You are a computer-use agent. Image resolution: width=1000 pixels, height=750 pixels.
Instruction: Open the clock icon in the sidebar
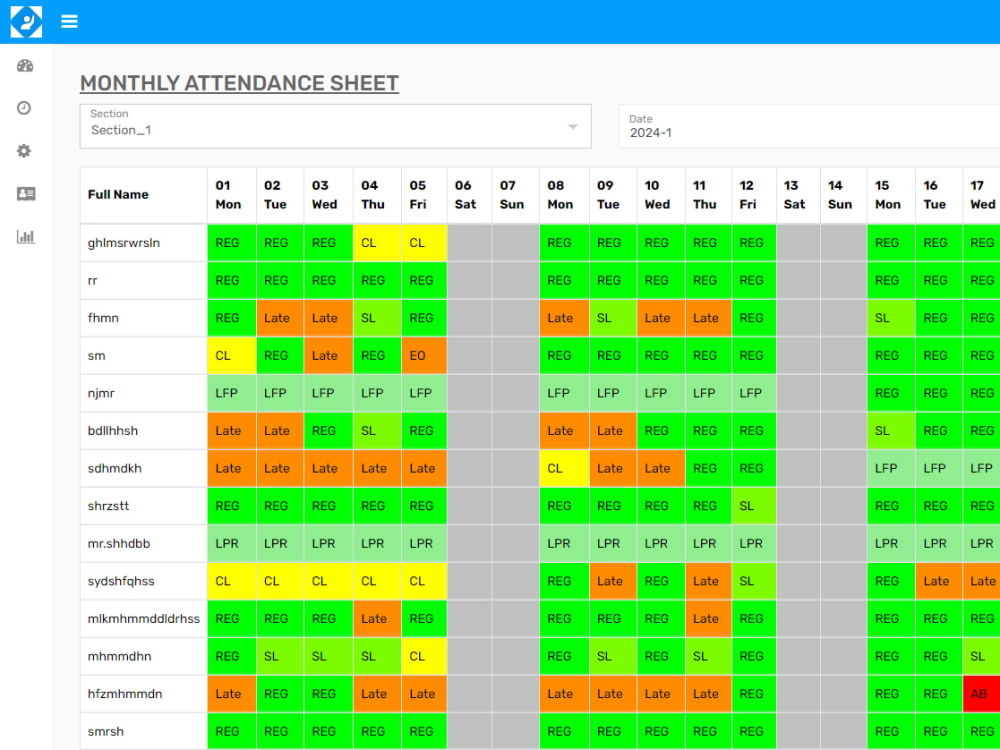click(24, 108)
